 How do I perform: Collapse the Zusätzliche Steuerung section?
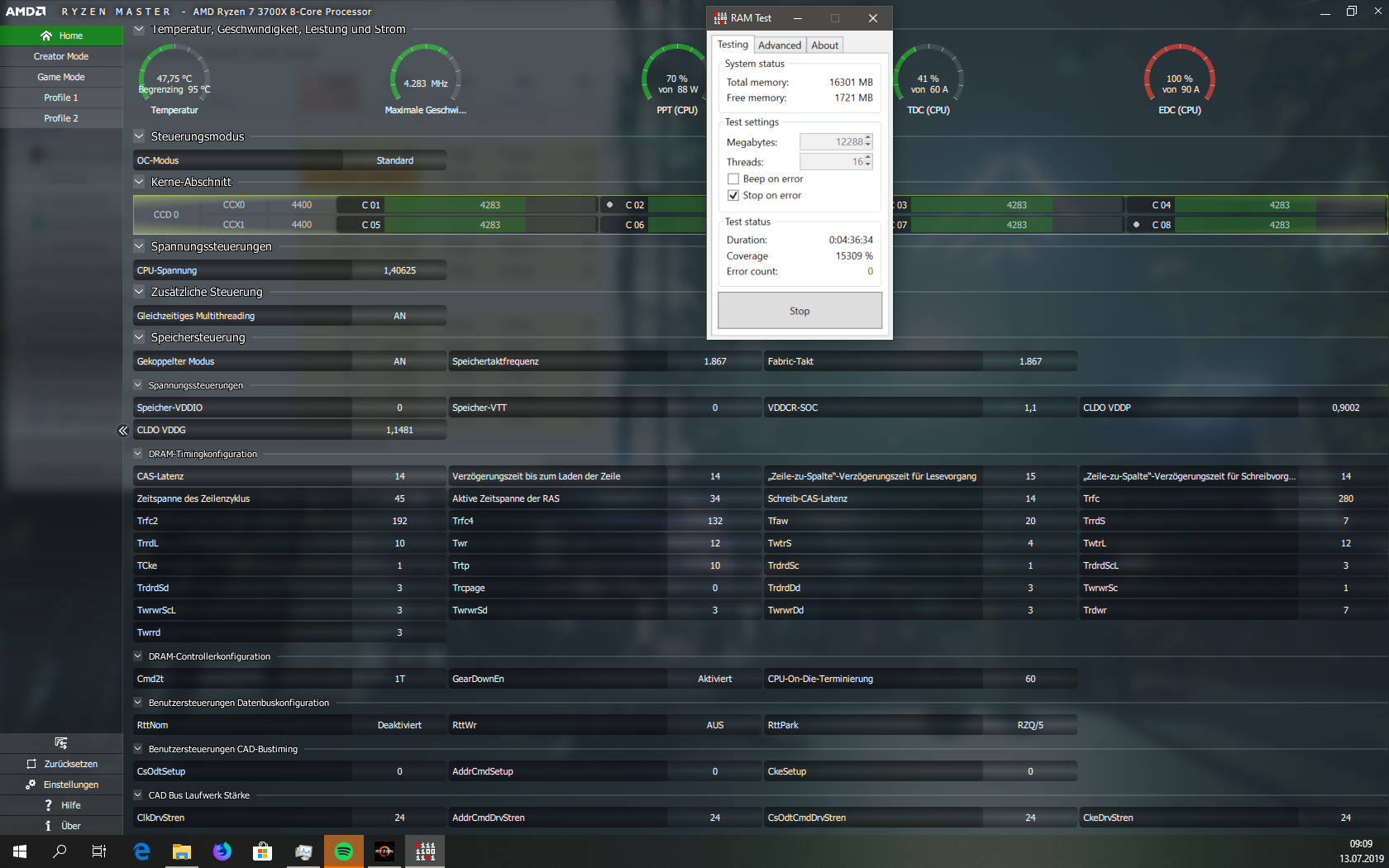(139, 292)
